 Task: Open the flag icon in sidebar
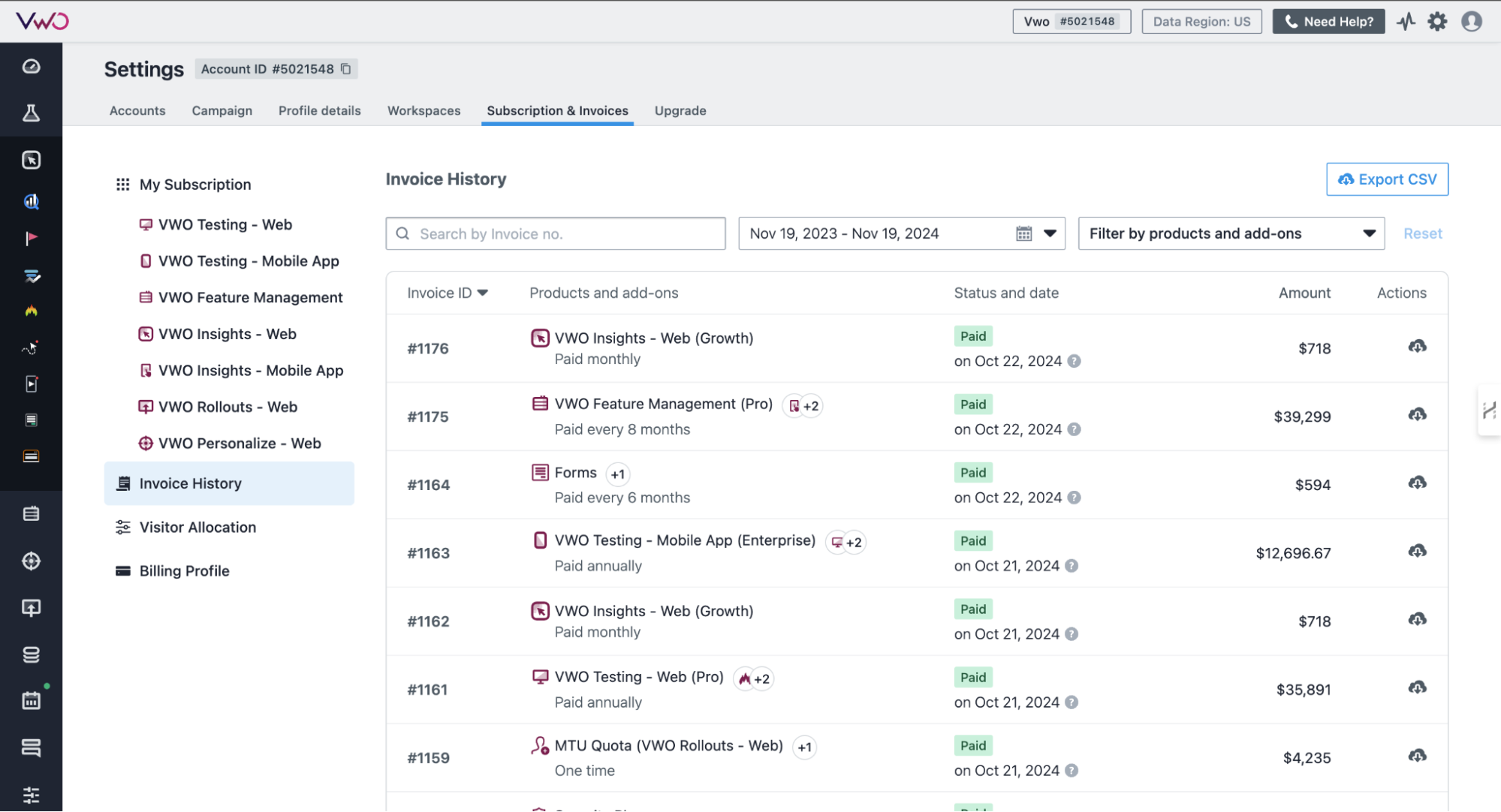click(31, 239)
